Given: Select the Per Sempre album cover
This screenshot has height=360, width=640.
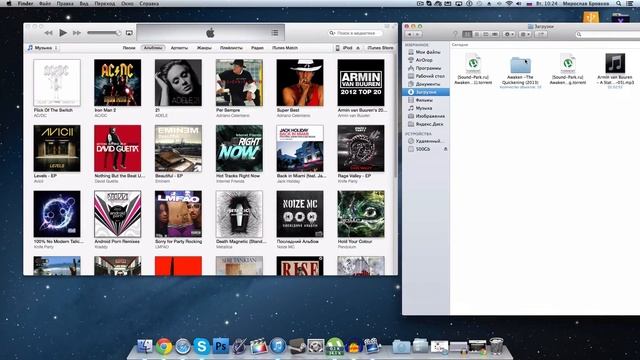Looking at the screenshot, I should click(239, 82).
